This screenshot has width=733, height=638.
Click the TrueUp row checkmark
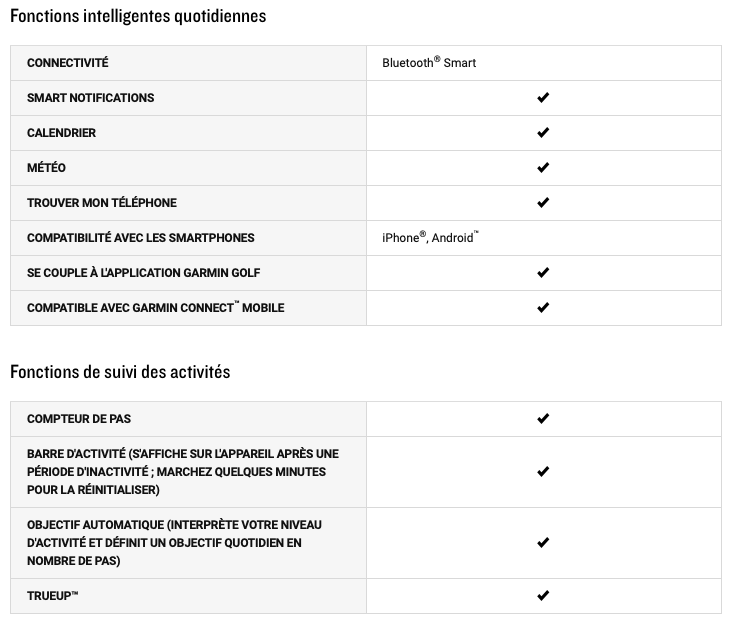tap(543, 595)
